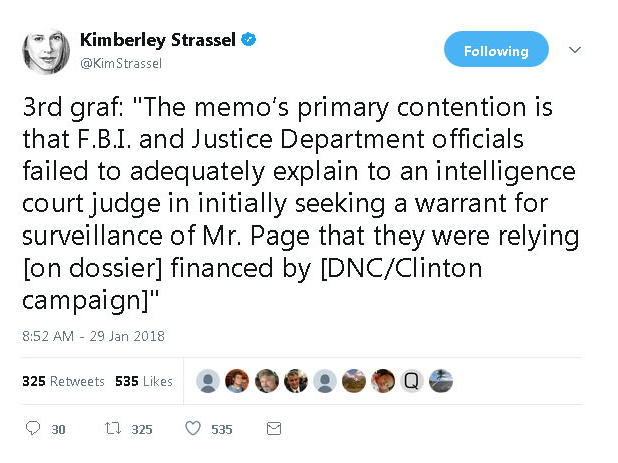This screenshot has width=618, height=463.
Task: Click the 325 count beside retweet icon
Action: click(141, 430)
